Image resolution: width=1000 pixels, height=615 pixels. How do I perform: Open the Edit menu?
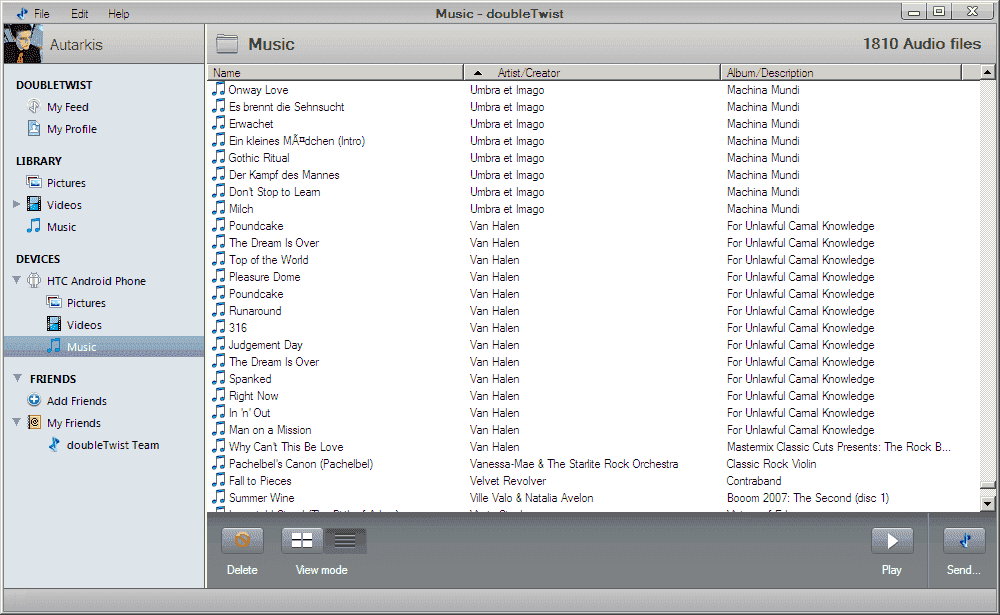(80, 13)
